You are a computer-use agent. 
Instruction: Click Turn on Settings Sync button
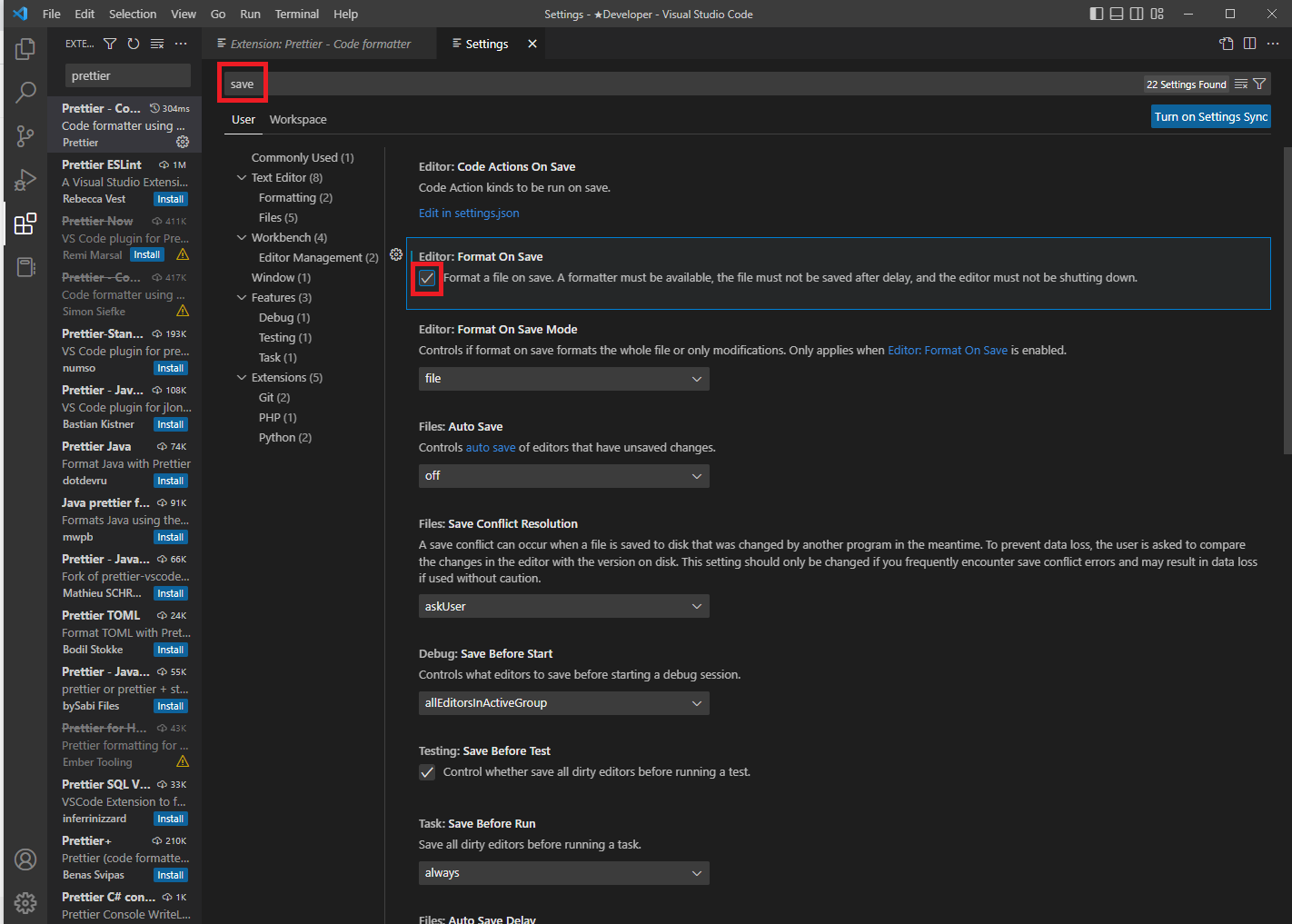coord(1211,116)
